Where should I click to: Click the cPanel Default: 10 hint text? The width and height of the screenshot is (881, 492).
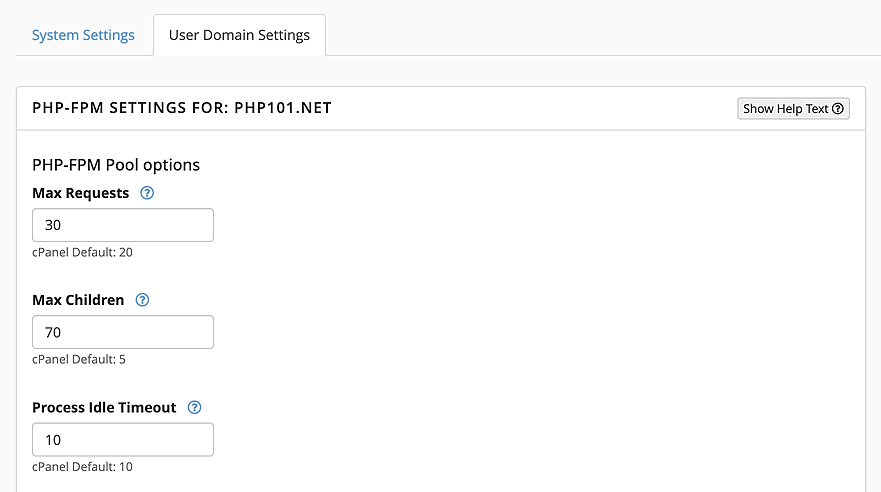tap(82, 467)
